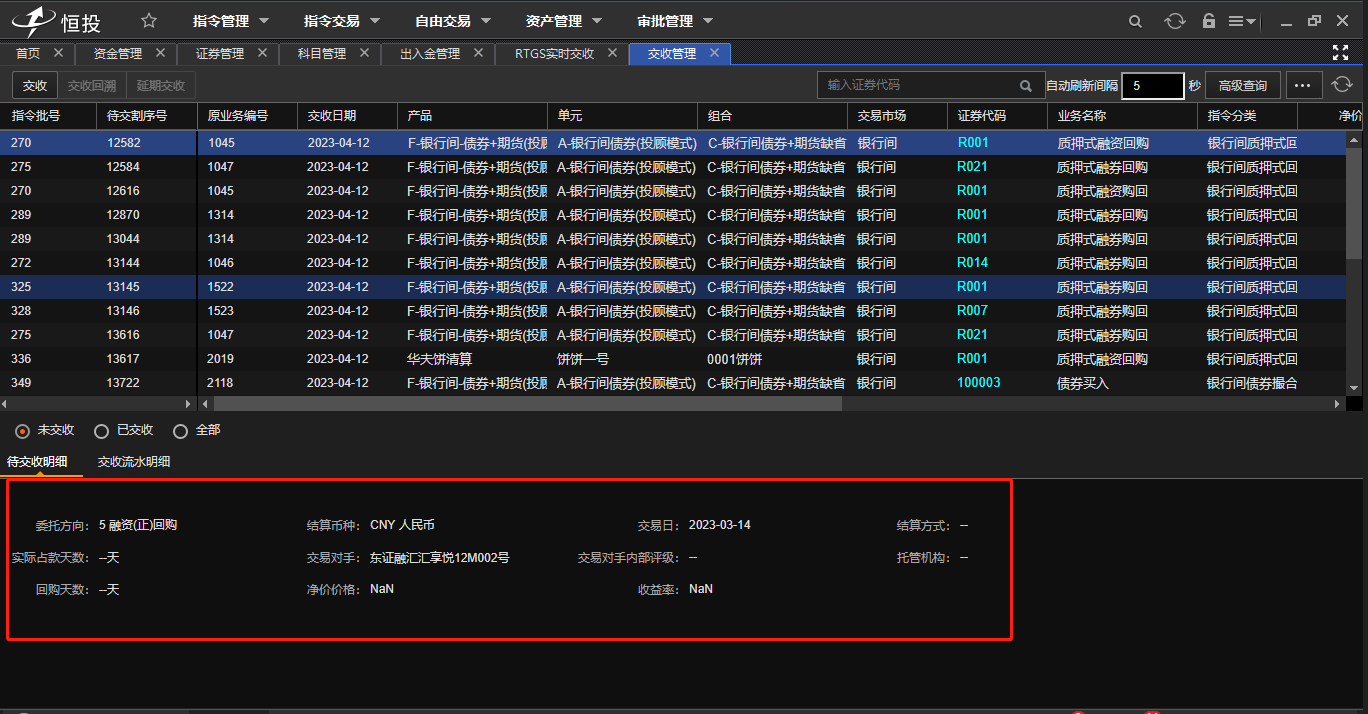Open the 交收流水明细 sub-tab
The height and width of the screenshot is (714, 1368).
tap(134, 462)
